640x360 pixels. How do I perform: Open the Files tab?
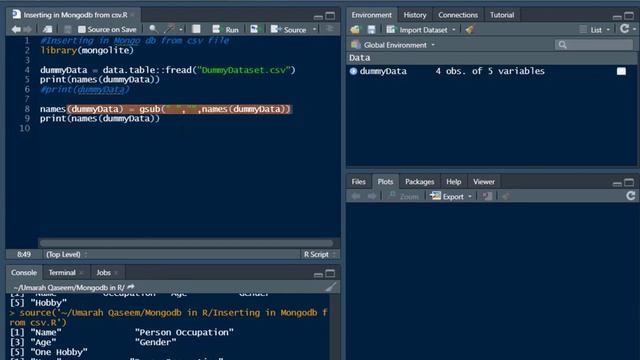(x=358, y=182)
